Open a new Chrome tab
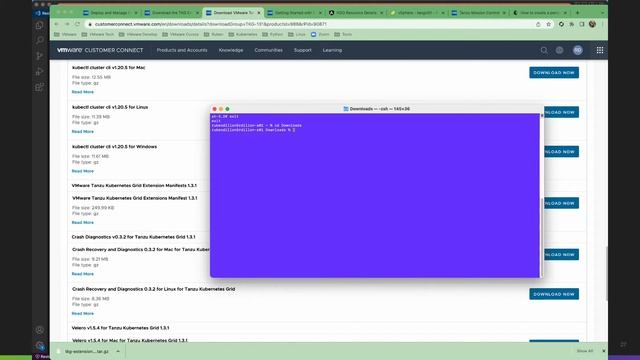 [577, 13]
